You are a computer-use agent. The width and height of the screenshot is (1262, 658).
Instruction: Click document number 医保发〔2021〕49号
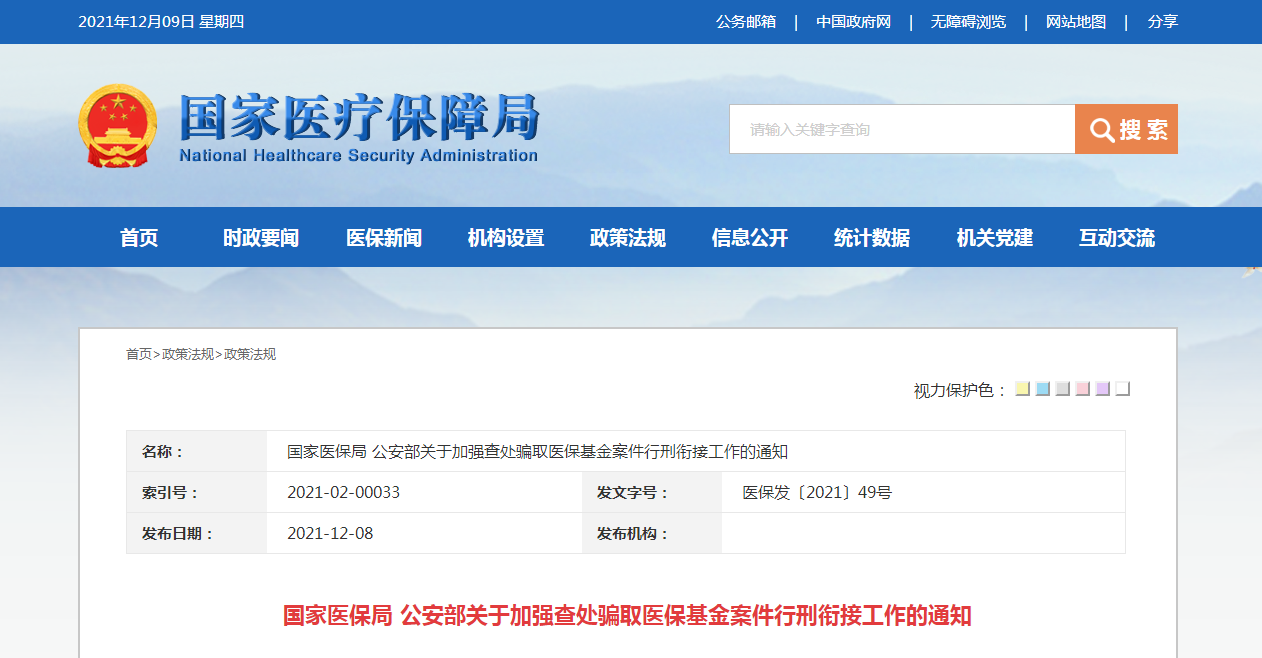[817, 493]
